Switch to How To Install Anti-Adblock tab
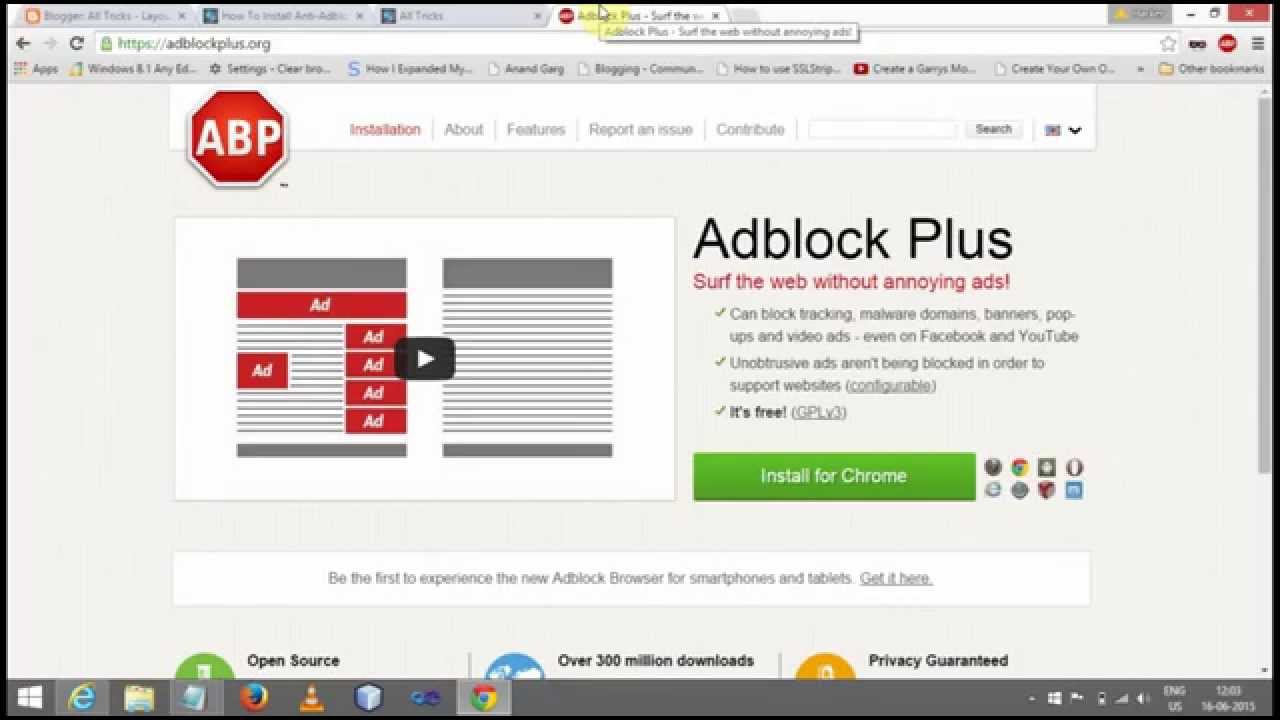This screenshot has width=1280, height=720. coord(283,16)
